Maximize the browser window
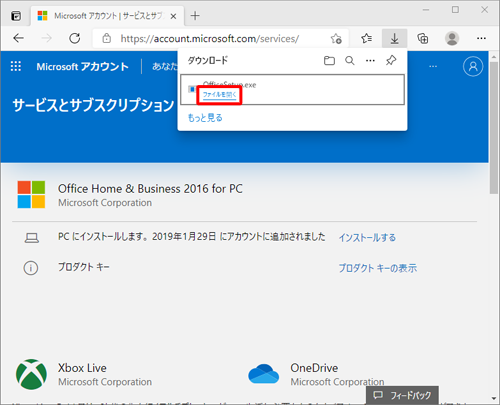 pyautogui.click(x=455, y=10)
